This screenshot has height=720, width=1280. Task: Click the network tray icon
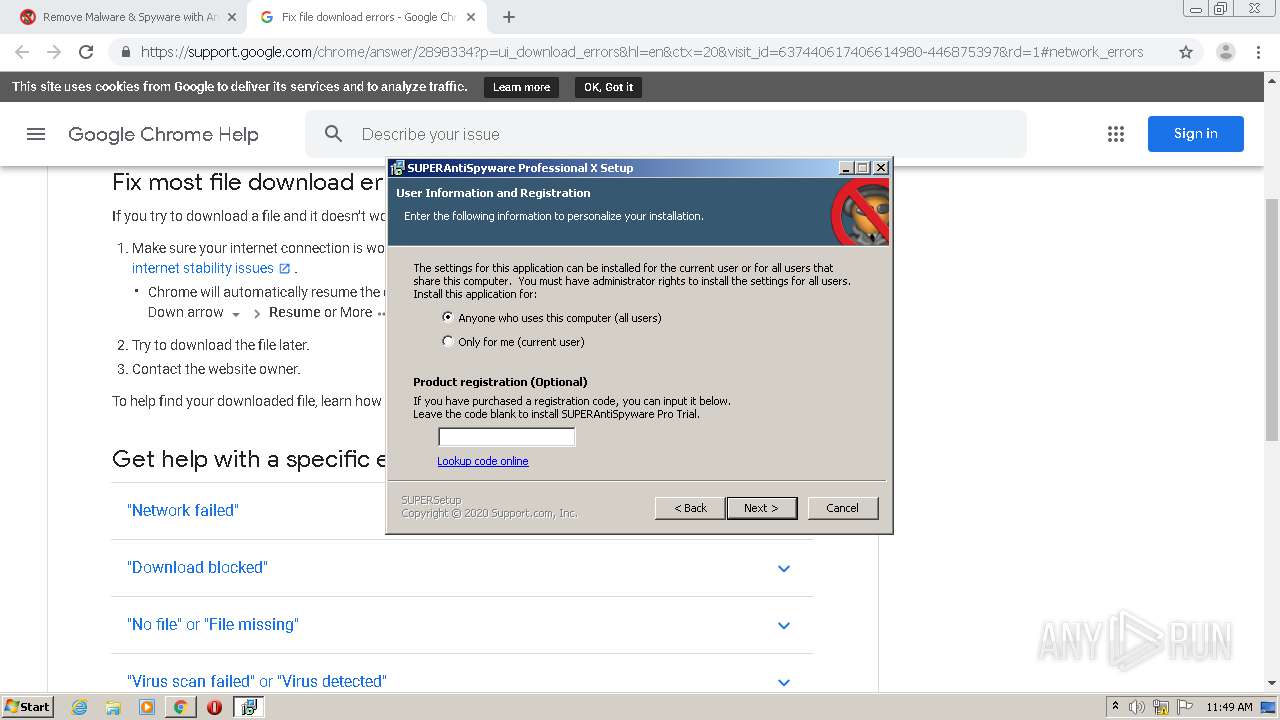pyautogui.click(x=1161, y=707)
